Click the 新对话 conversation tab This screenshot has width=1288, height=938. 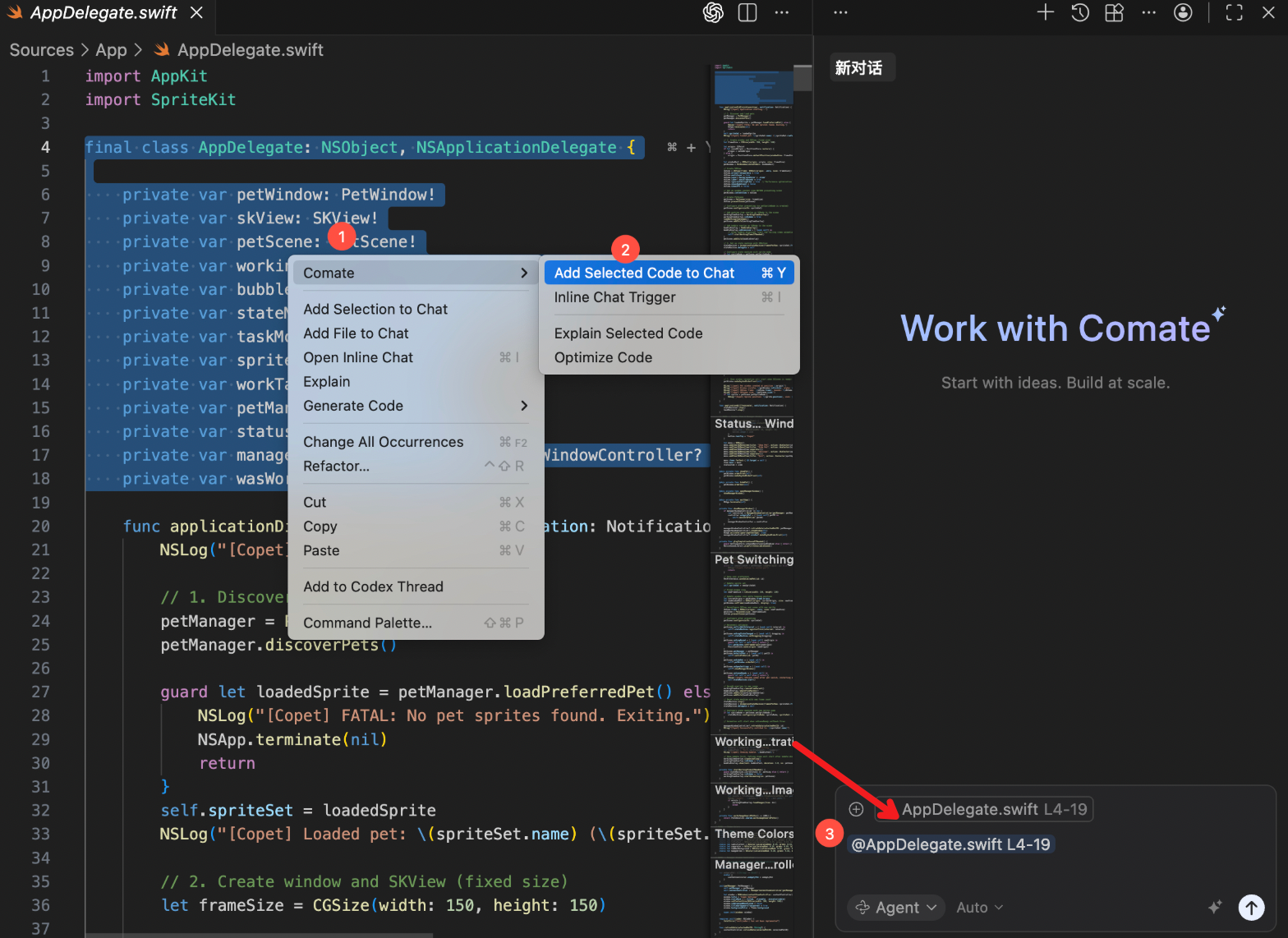tap(858, 68)
